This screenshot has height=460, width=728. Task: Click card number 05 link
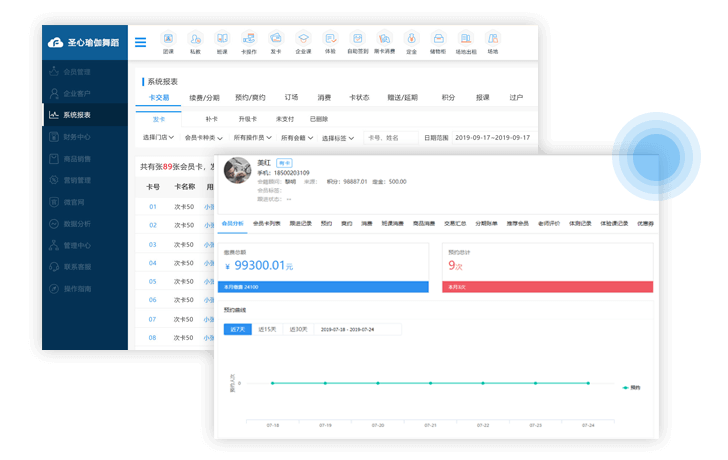click(x=153, y=281)
